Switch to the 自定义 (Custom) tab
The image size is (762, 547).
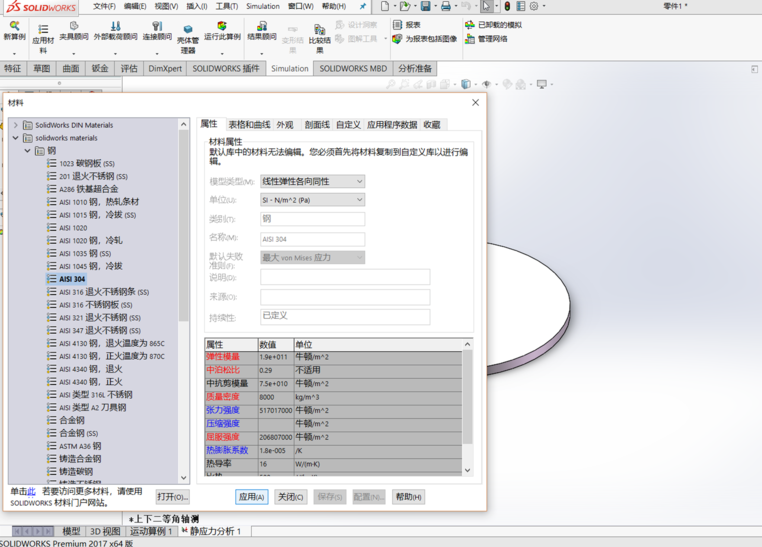point(348,125)
